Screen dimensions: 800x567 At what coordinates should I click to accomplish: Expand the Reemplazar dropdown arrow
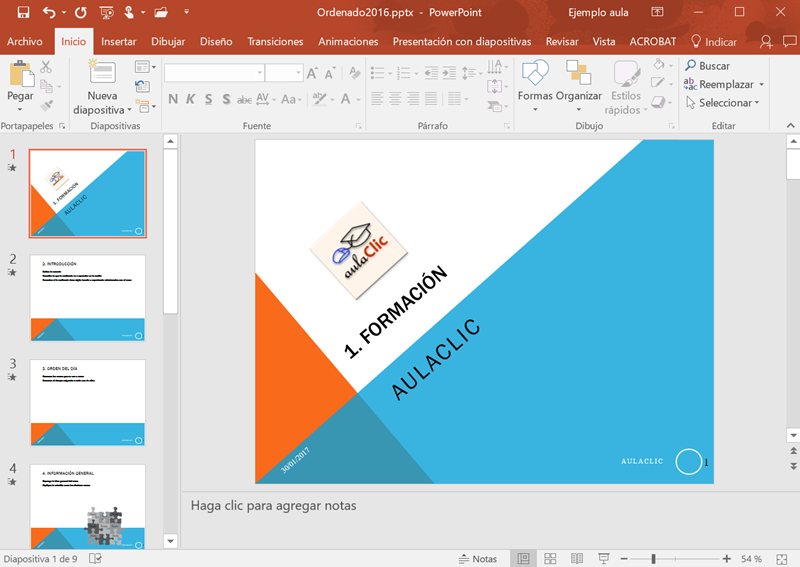click(762, 84)
